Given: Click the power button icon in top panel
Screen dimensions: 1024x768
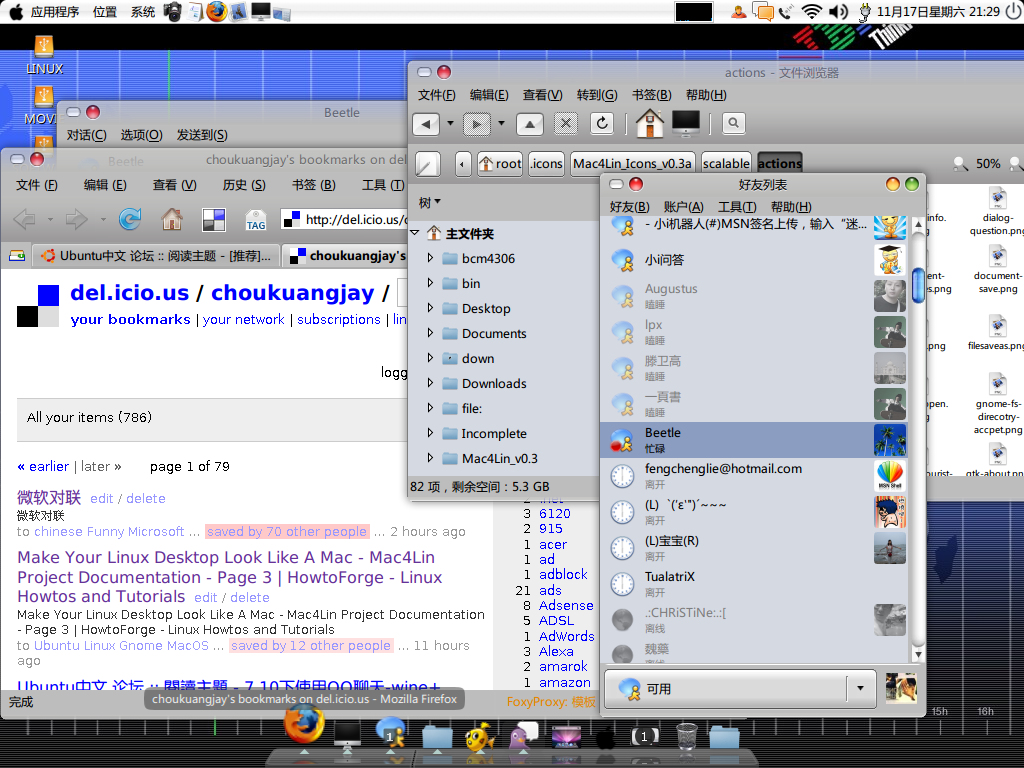Looking at the screenshot, I should 1014,11.
